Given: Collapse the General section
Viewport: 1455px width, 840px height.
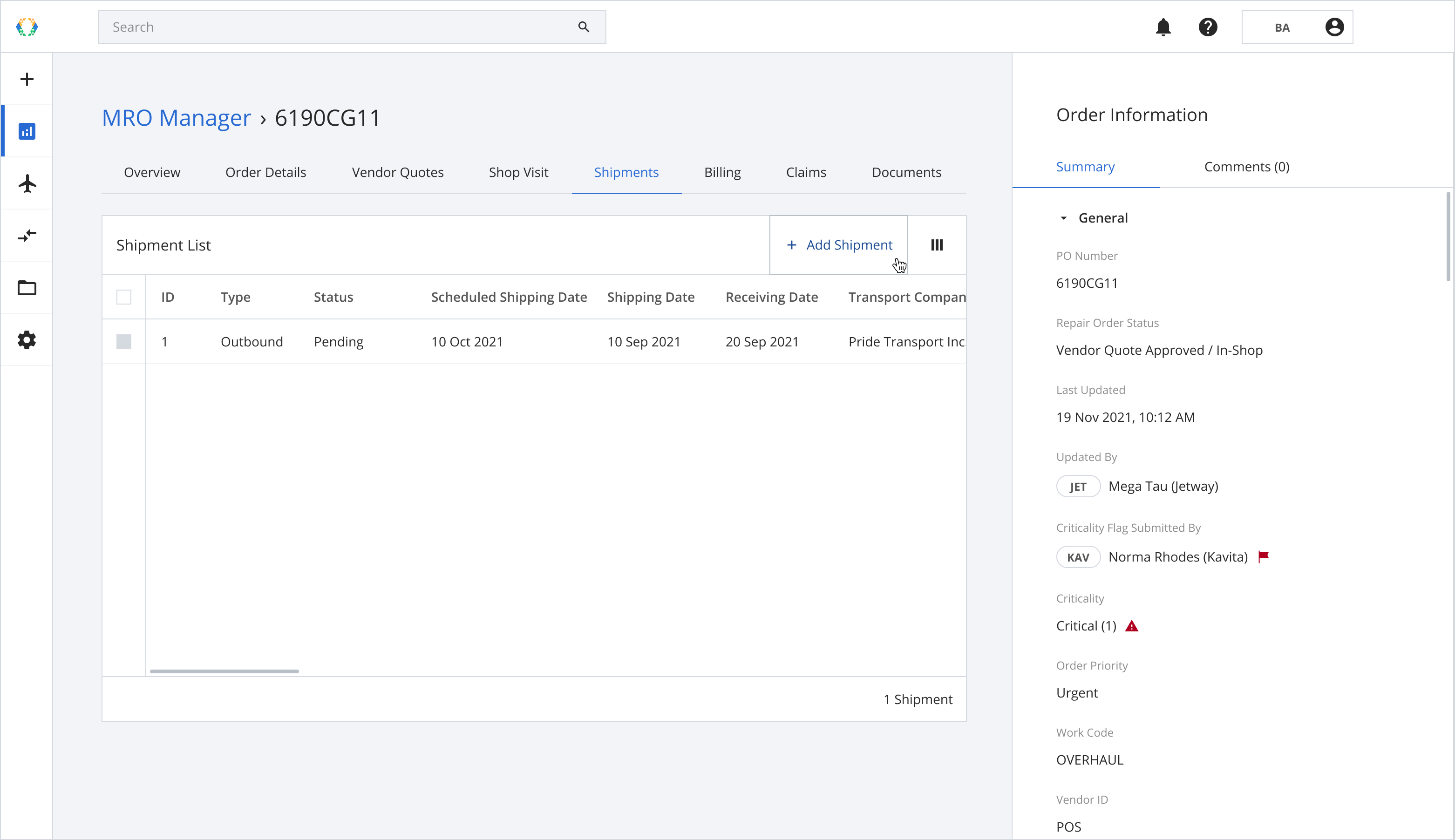Looking at the screenshot, I should pos(1063,218).
